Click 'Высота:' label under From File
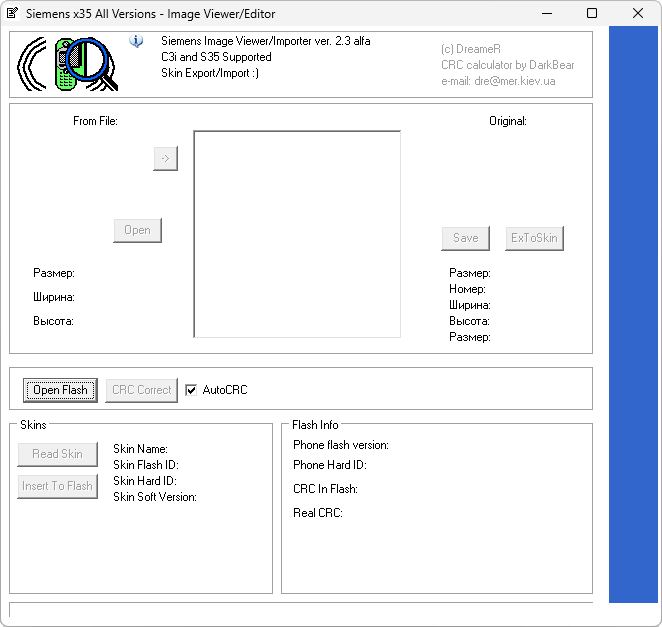Screen dimensions: 662x627 54,321
